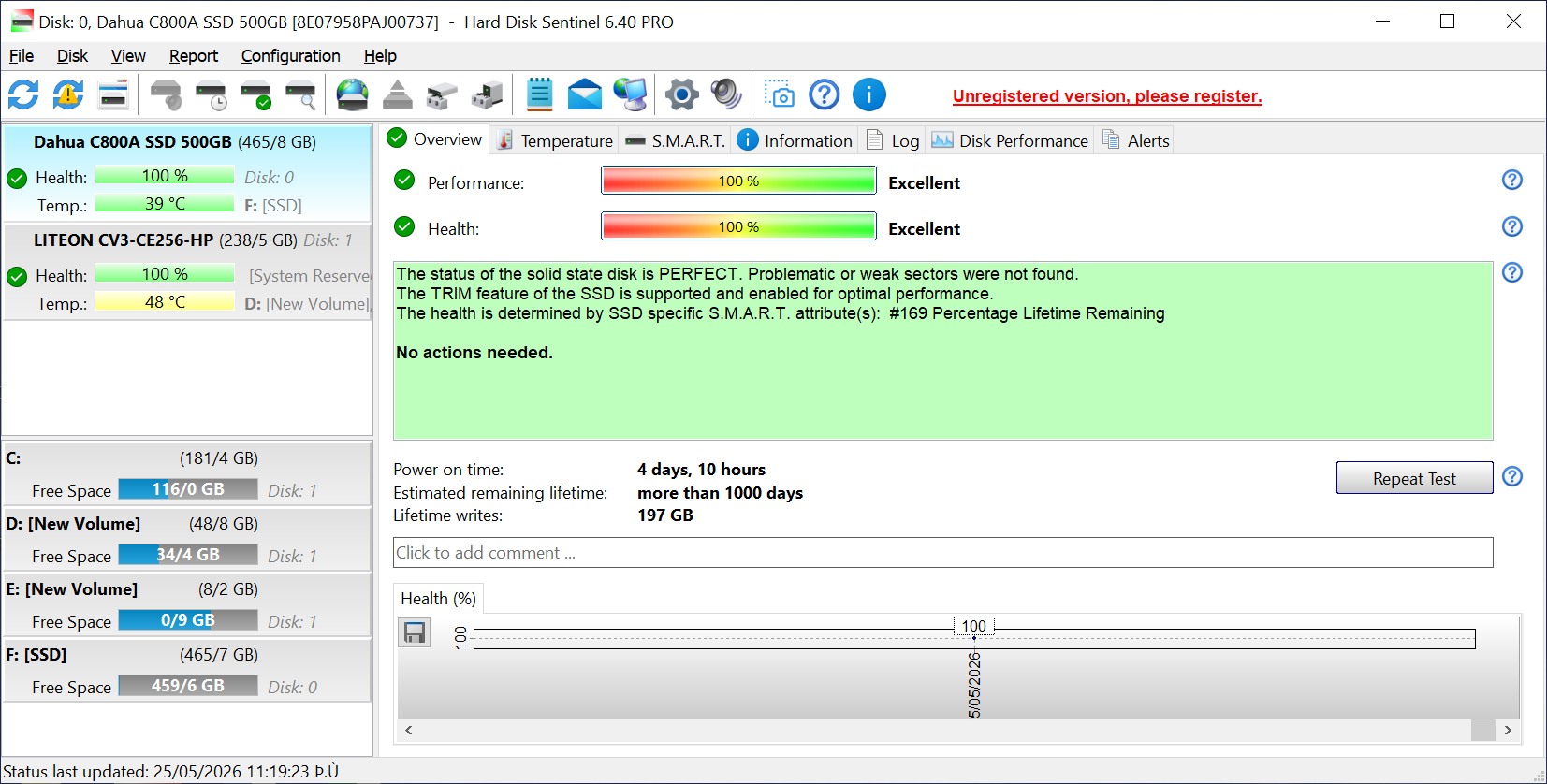Viewport: 1547px width, 784px height.
Task: Open the blue notepad report icon
Action: pyautogui.click(x=539, y=94)
